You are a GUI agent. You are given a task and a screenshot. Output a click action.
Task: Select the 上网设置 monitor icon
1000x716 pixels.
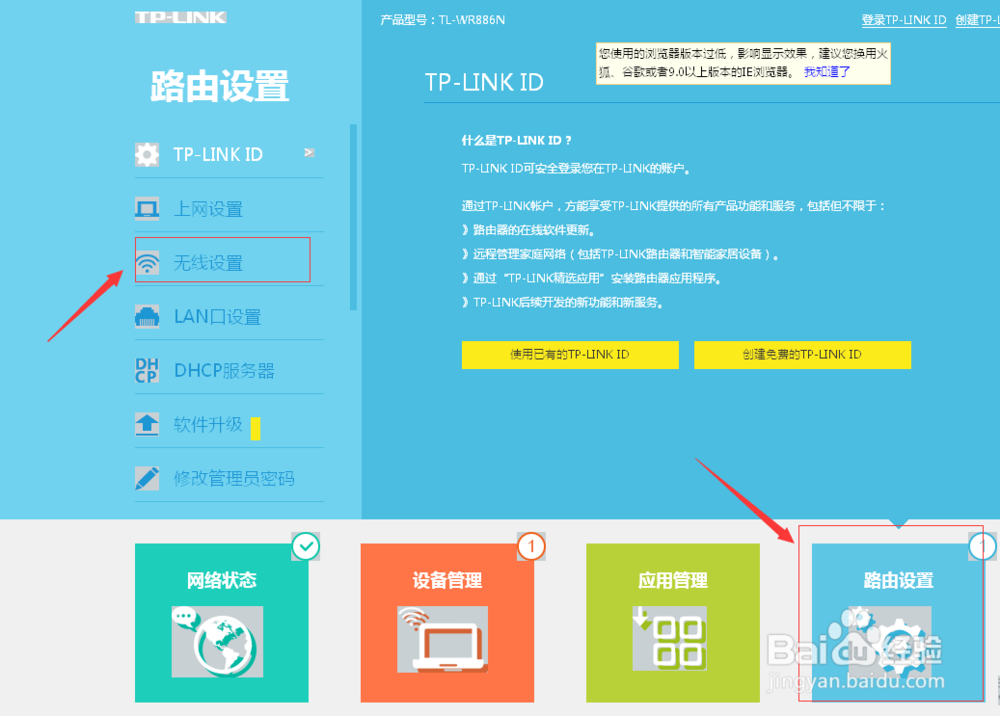click(146, 208)
